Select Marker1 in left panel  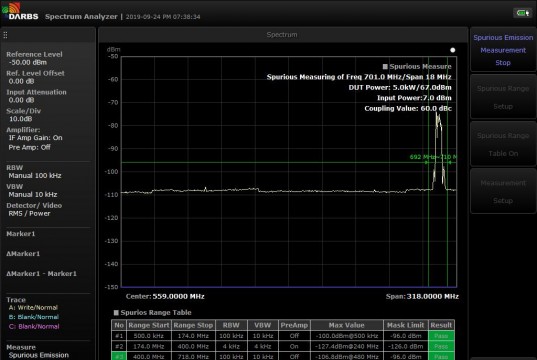click(21, 234)
